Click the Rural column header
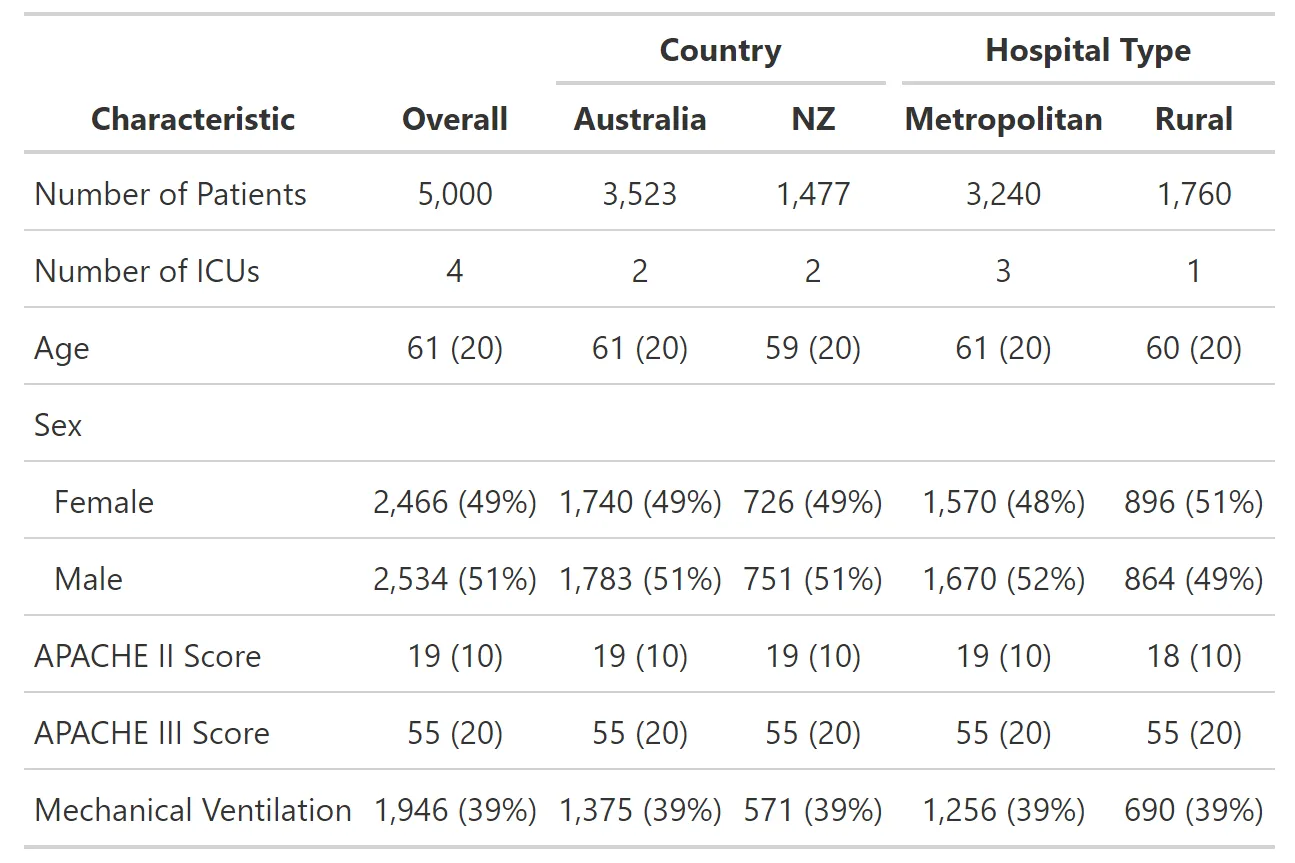 1194,120
